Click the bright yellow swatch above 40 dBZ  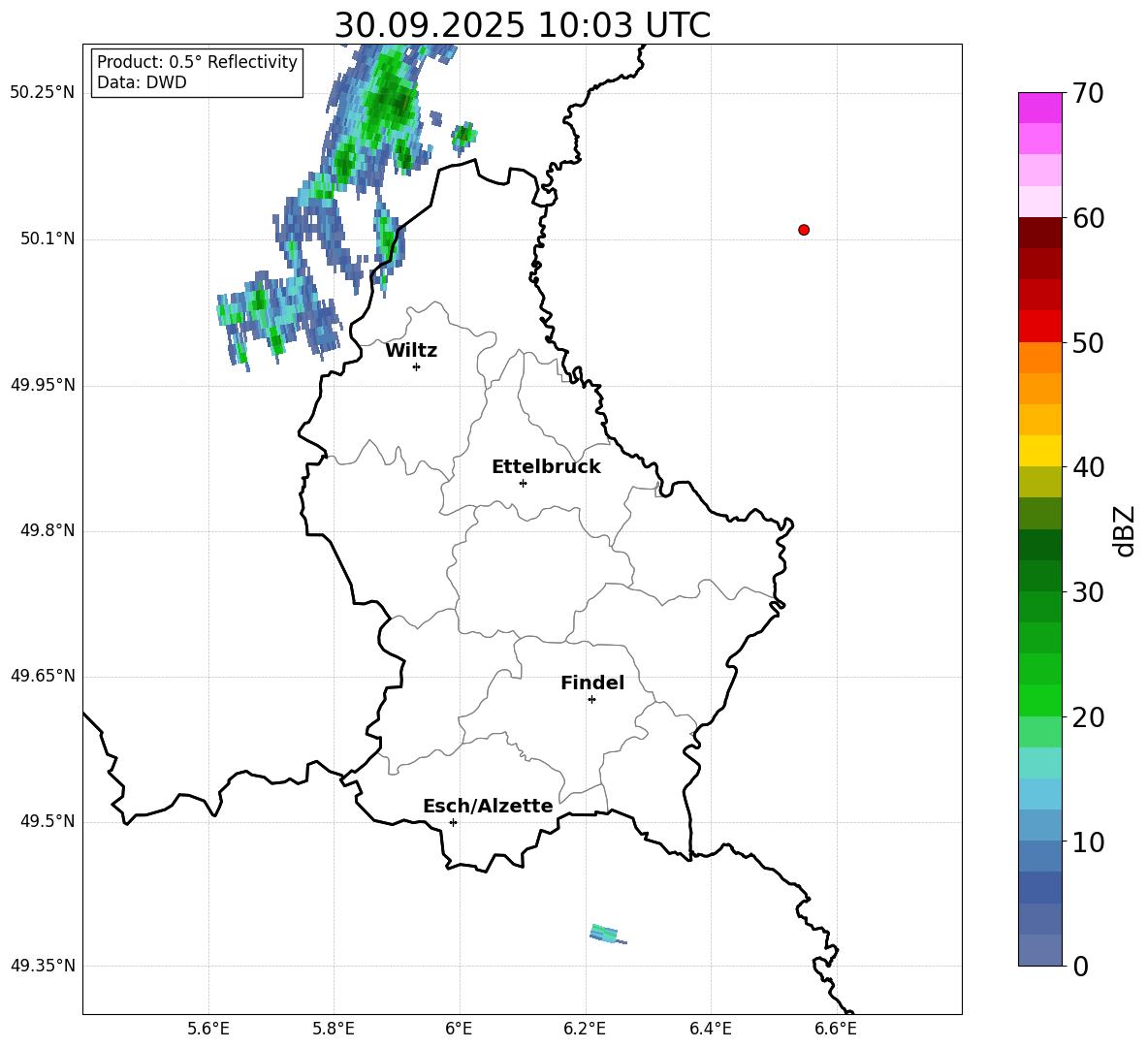coord(1039,451)
